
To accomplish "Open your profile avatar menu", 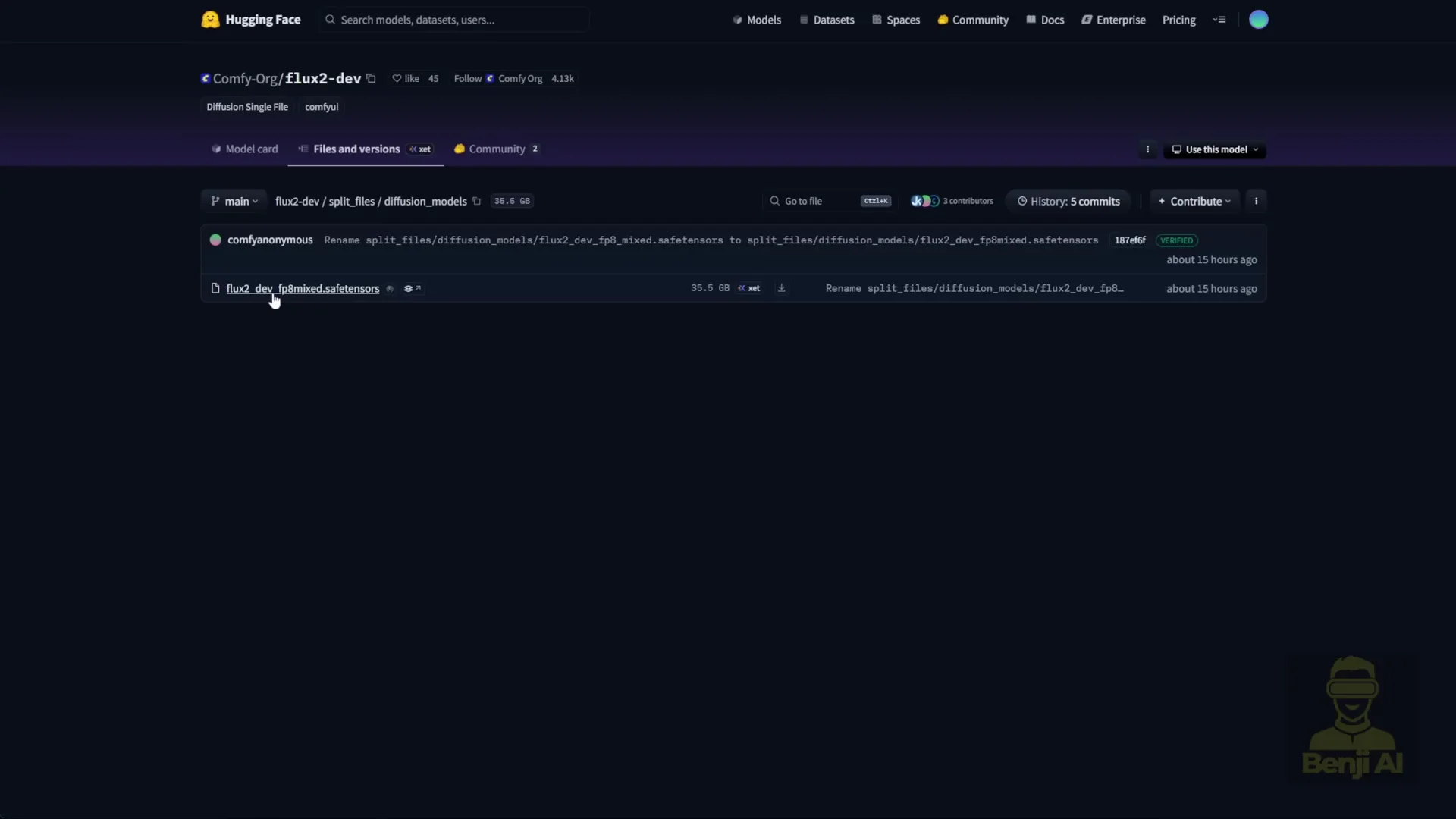I will [1259, 20].
